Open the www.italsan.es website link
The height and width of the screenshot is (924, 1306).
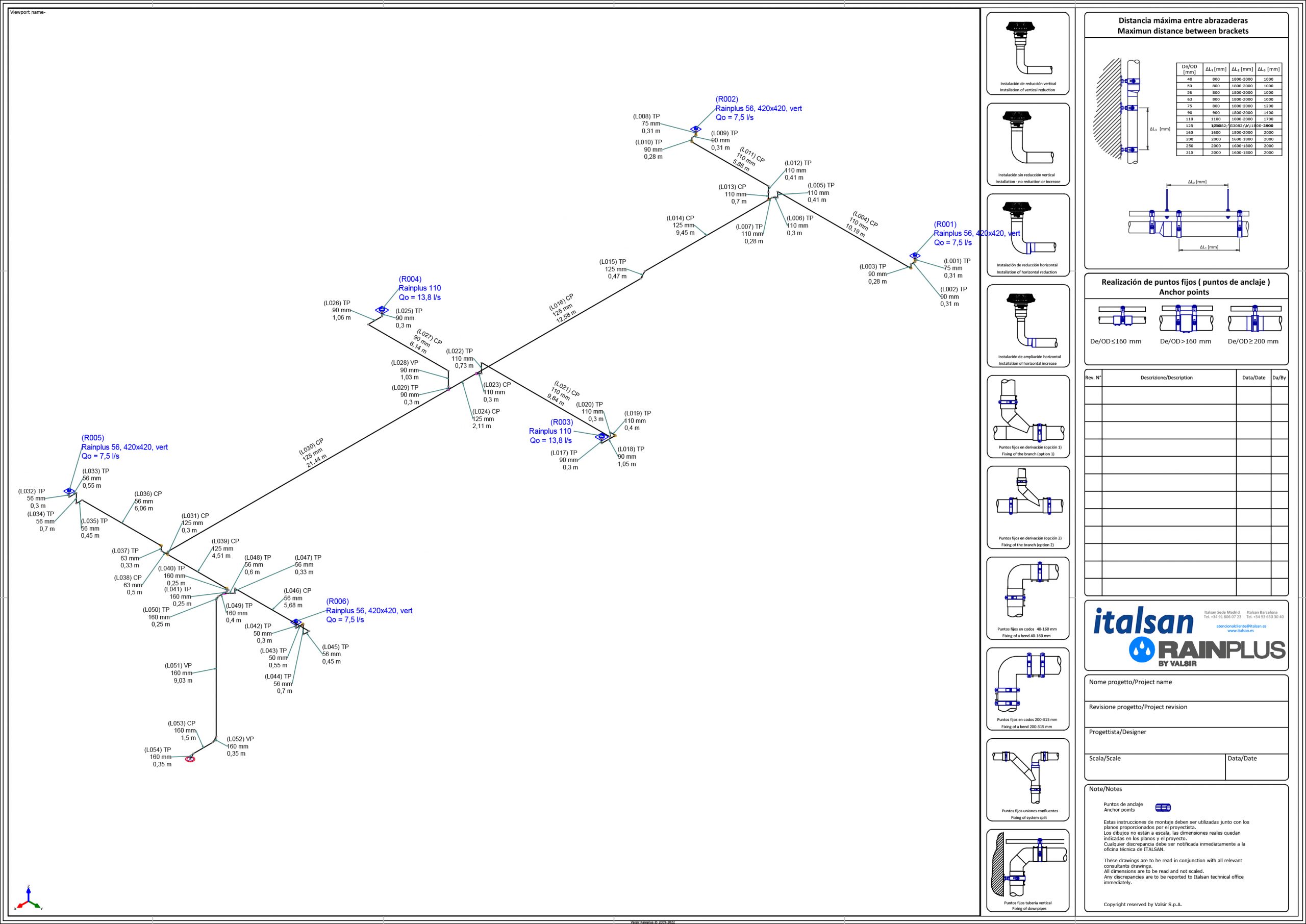click(1240, 631)
